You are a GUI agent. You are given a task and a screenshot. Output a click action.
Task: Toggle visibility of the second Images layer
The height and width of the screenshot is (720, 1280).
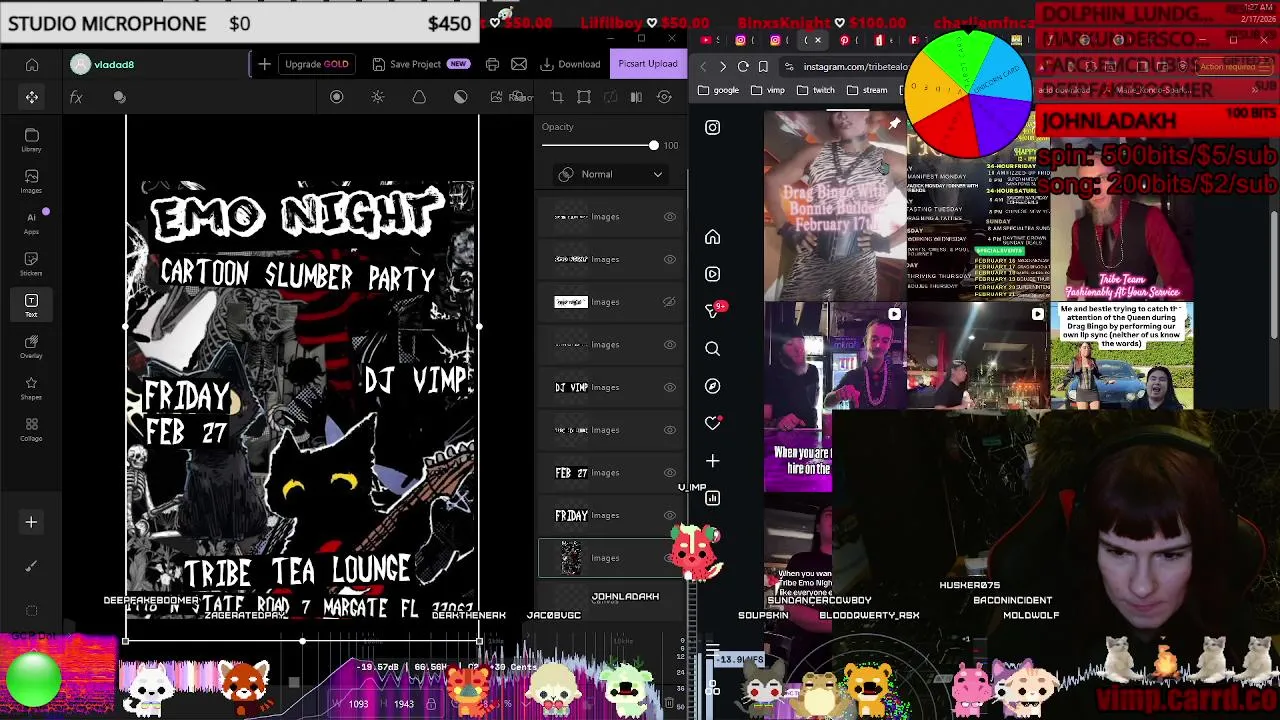(669, 260)
